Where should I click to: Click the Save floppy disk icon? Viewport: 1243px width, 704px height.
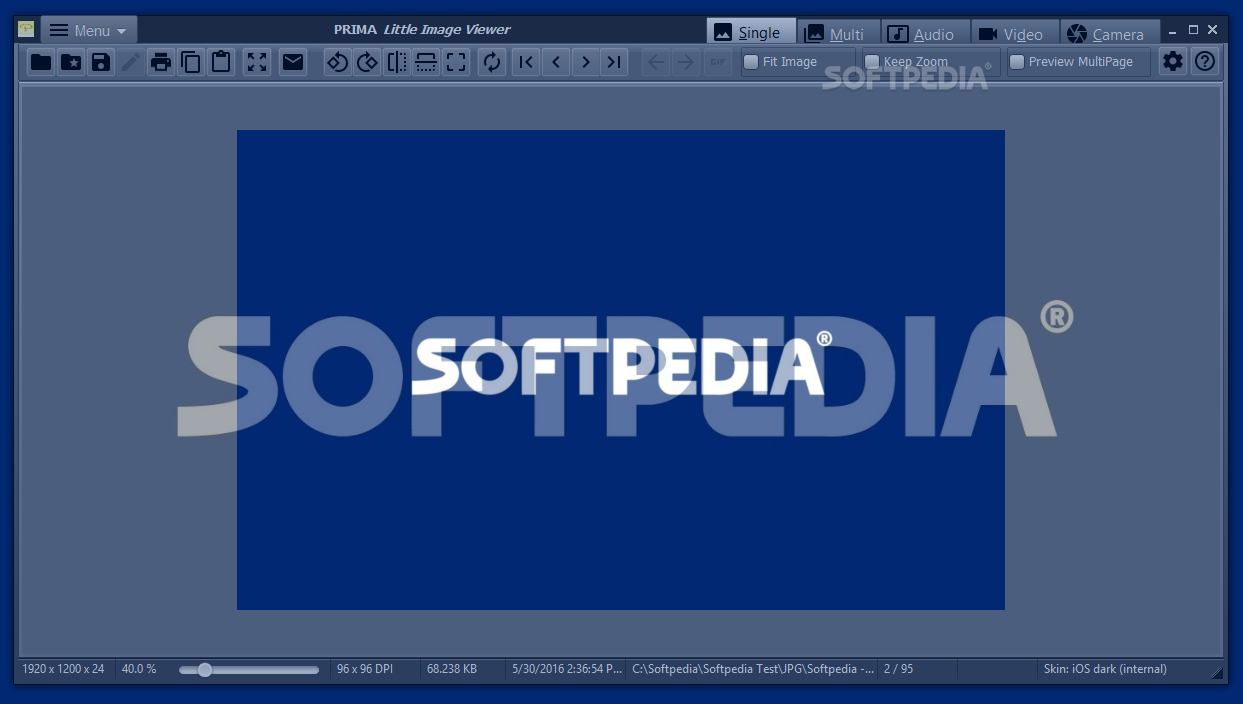coord(100,63)
